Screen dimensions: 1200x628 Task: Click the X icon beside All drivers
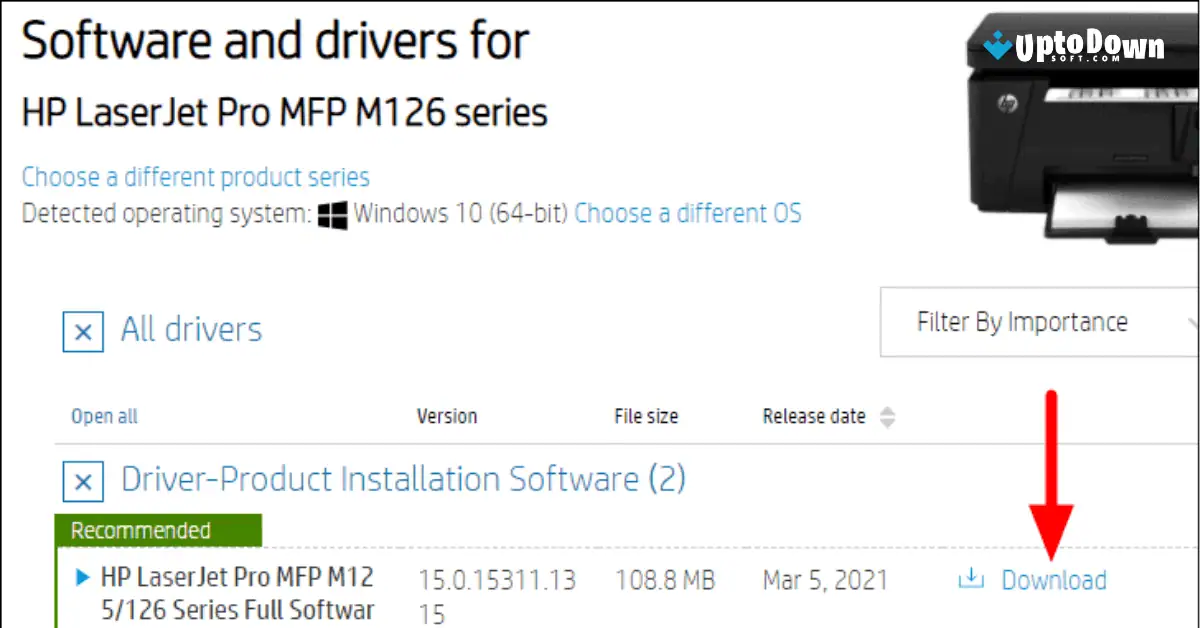pos(82,332)
